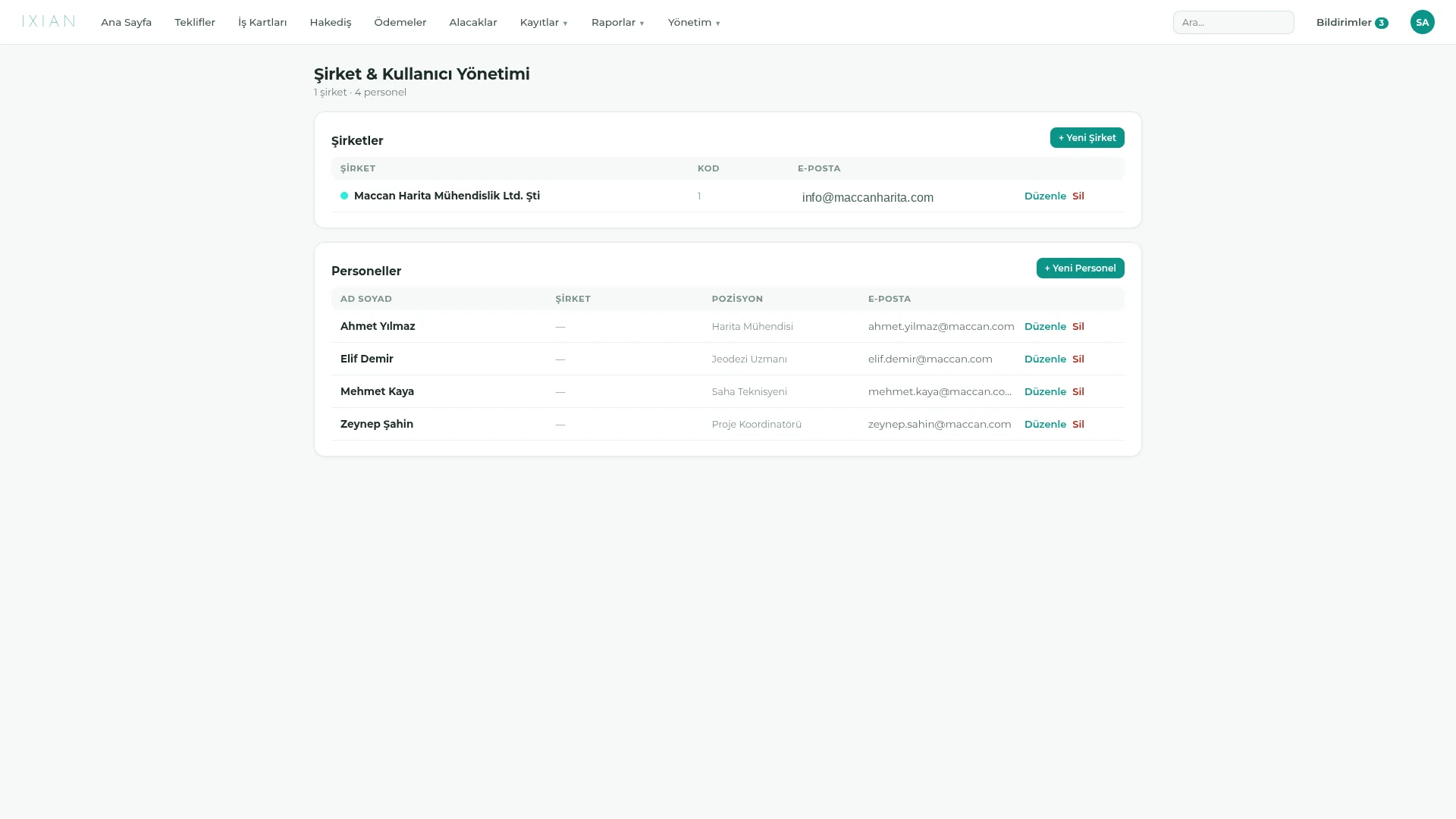1456x819 pixels.
Task: Click the IXIAN logo
Action: pyautogui.click(x=49, y=21)
